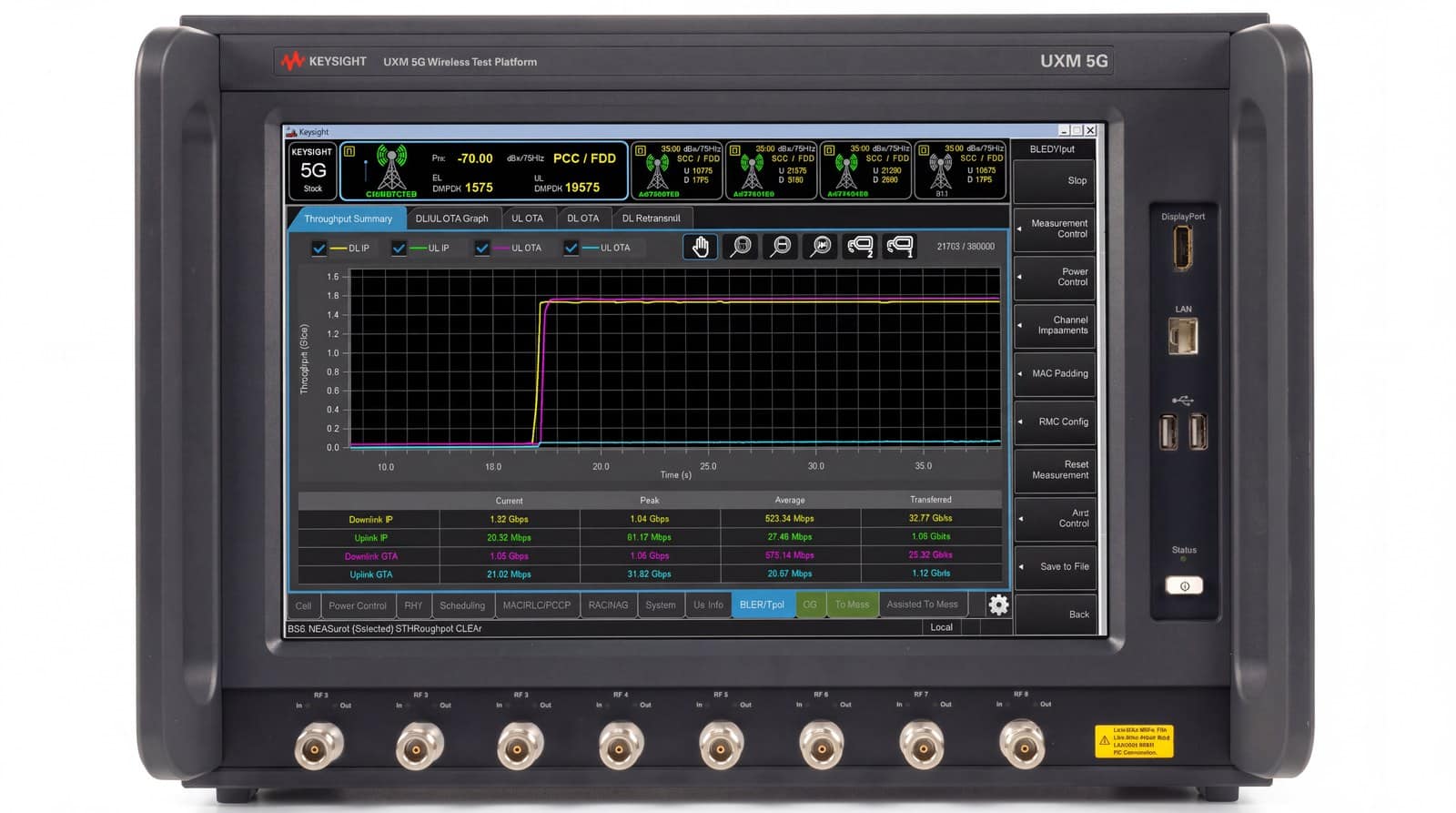Click small square icon in the PCC tile
Image resolution: width=1456 pixels, height=813 pixels.
click(x=349, y=150)
